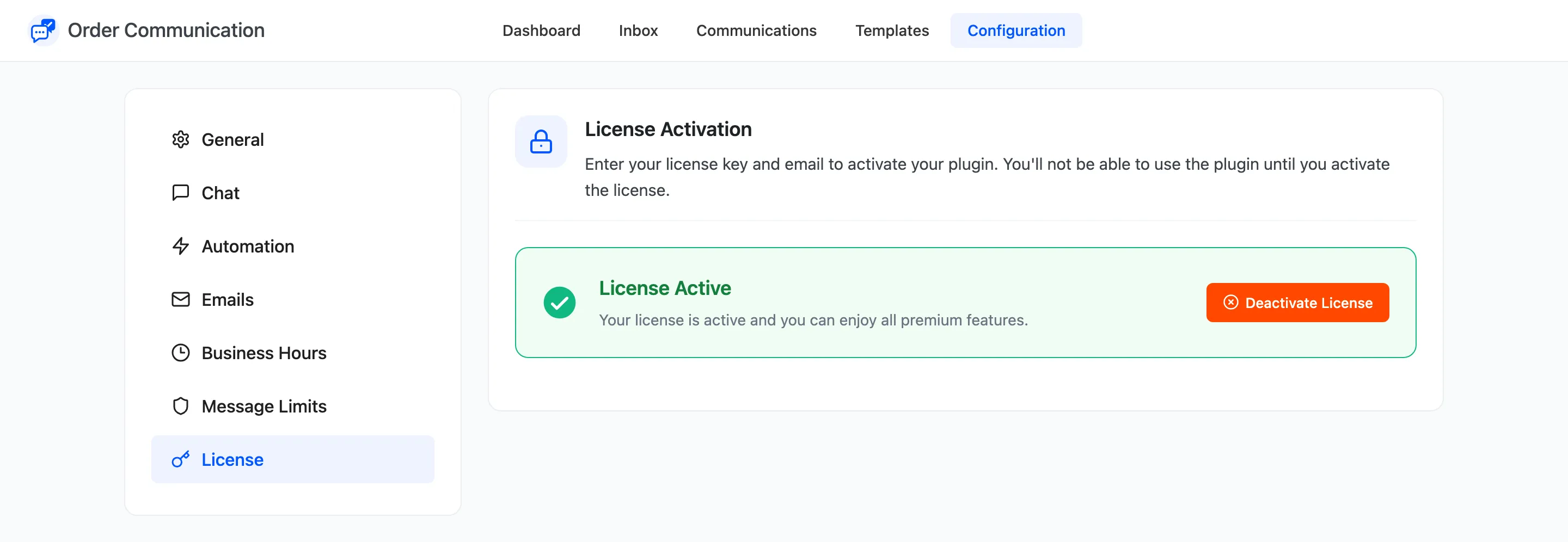The height and width of the screenshot is (542, 1568).
Task: Click the Order Communication app title
Action: 166,30
